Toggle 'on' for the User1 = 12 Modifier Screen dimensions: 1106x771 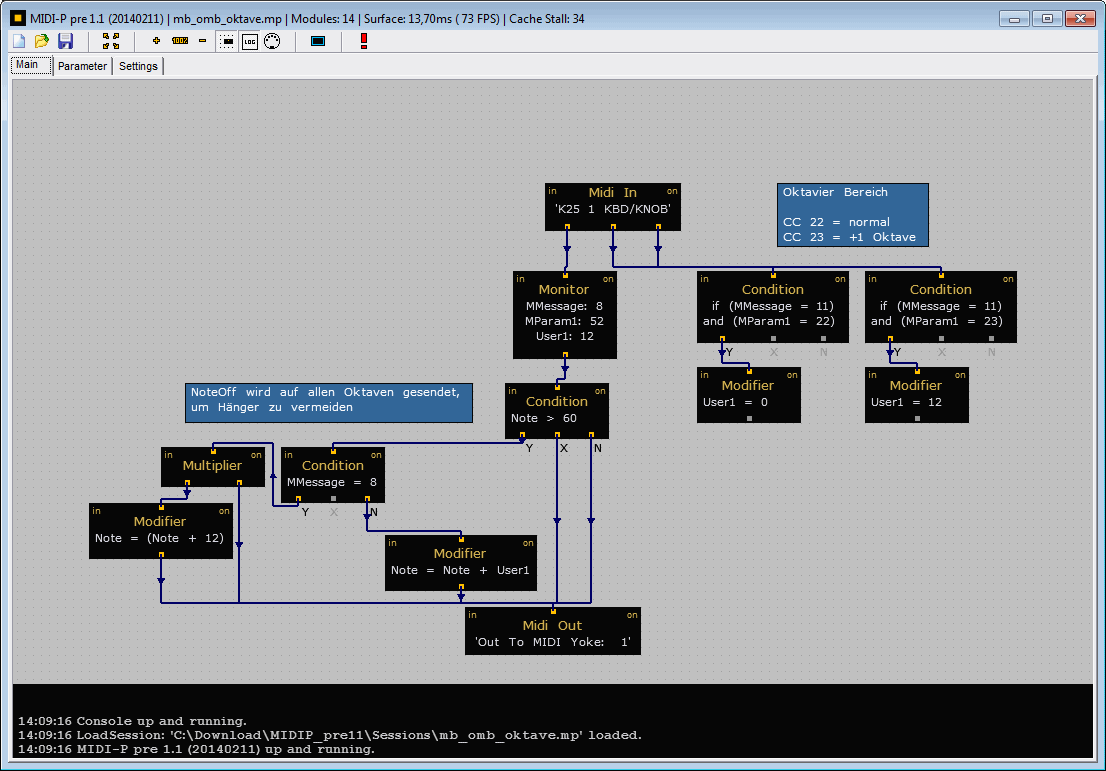pos(960,375)
